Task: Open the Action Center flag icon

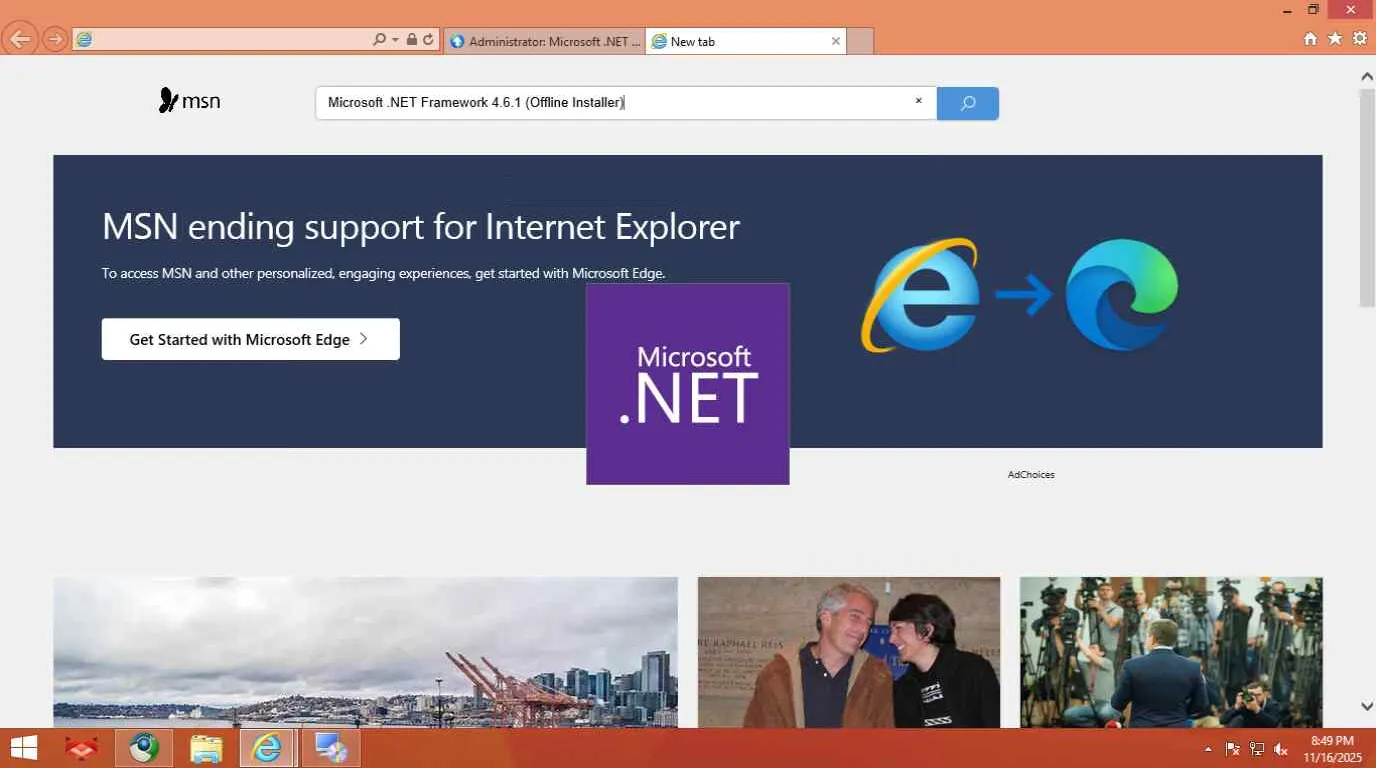Action: tap(1232, 749)
